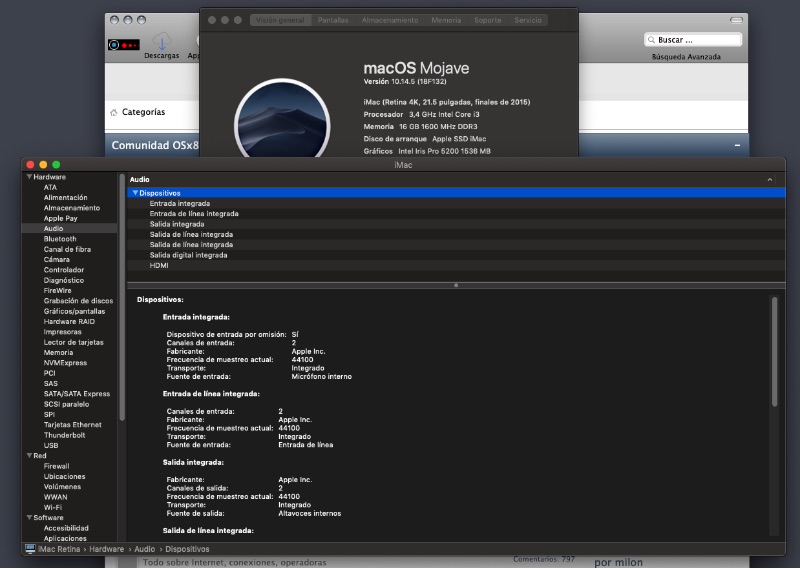The width and height of the screenshot is (800, 569).
Task: Select Controlador in the sidebar
Action: click(x=63, y=270)
